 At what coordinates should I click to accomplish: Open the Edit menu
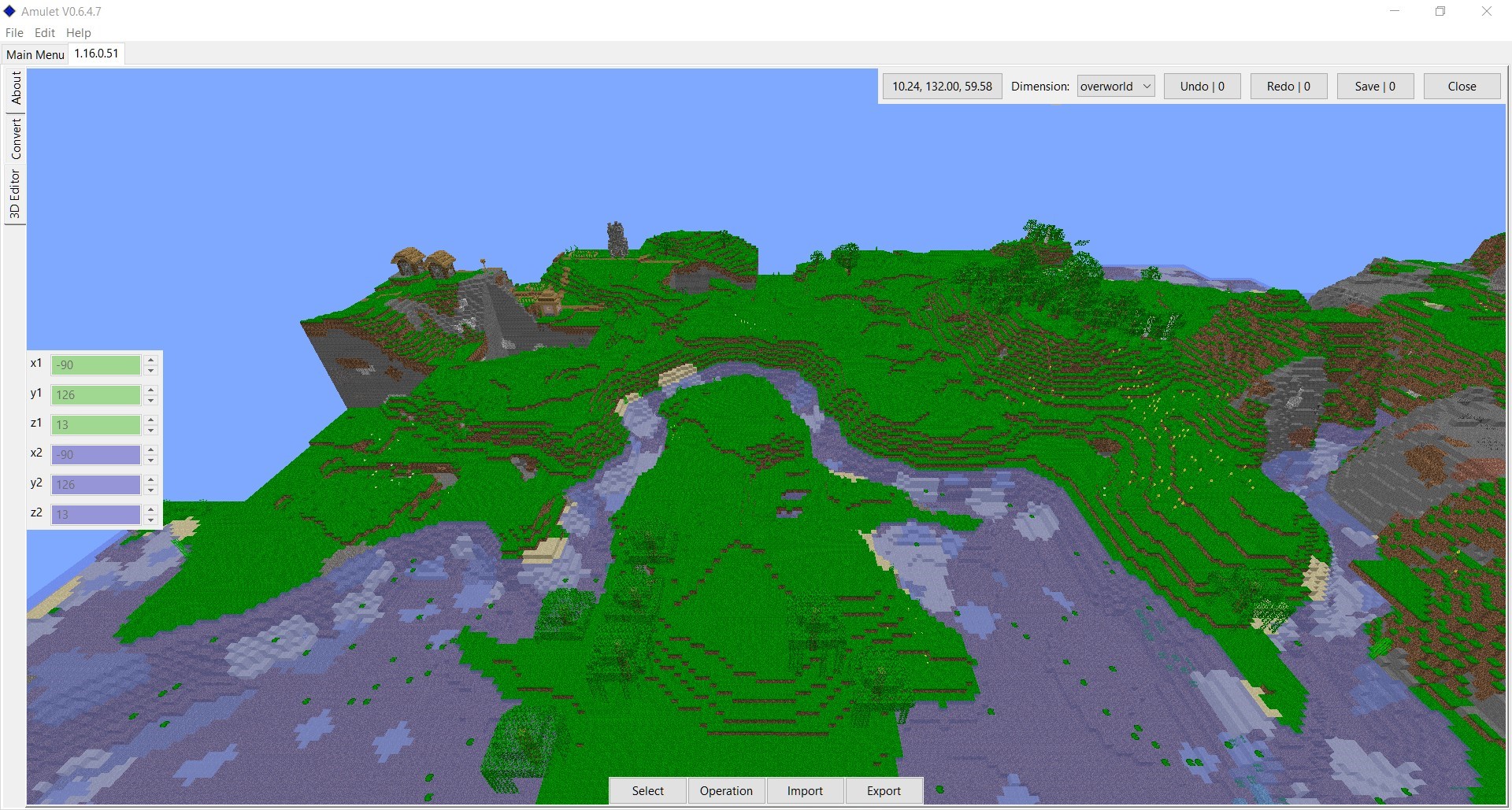click(x=44, y=32)
